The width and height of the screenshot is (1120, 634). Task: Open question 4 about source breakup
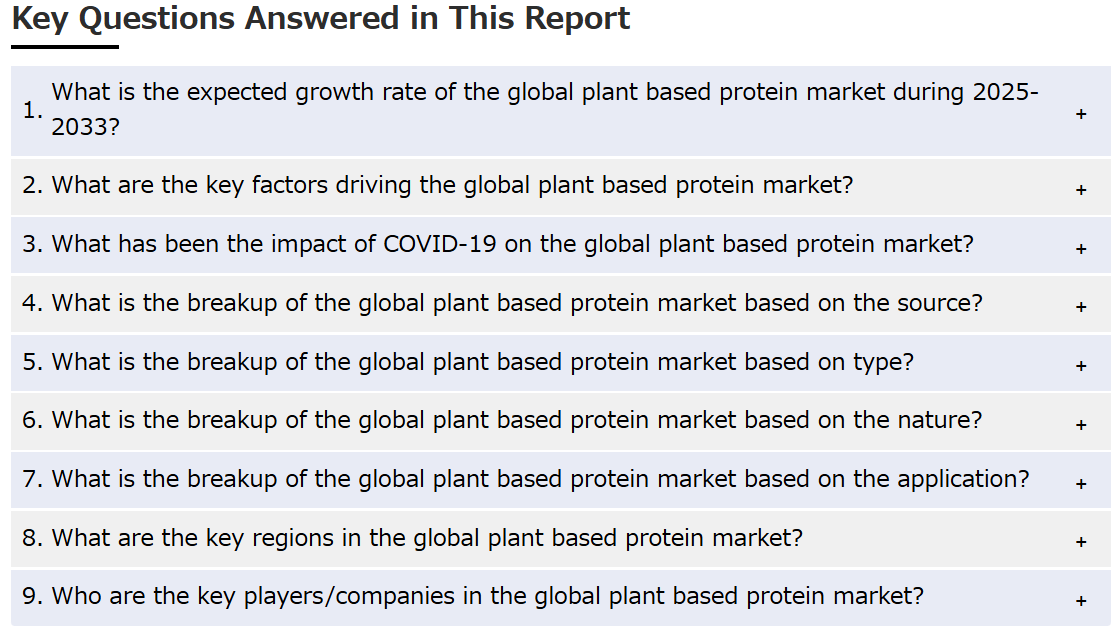tap(561, 304)
